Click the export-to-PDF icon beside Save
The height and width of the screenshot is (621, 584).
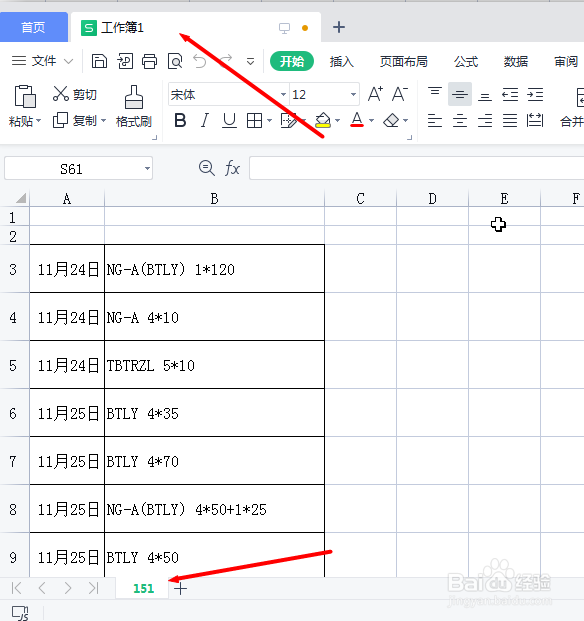tap(125, 61)
